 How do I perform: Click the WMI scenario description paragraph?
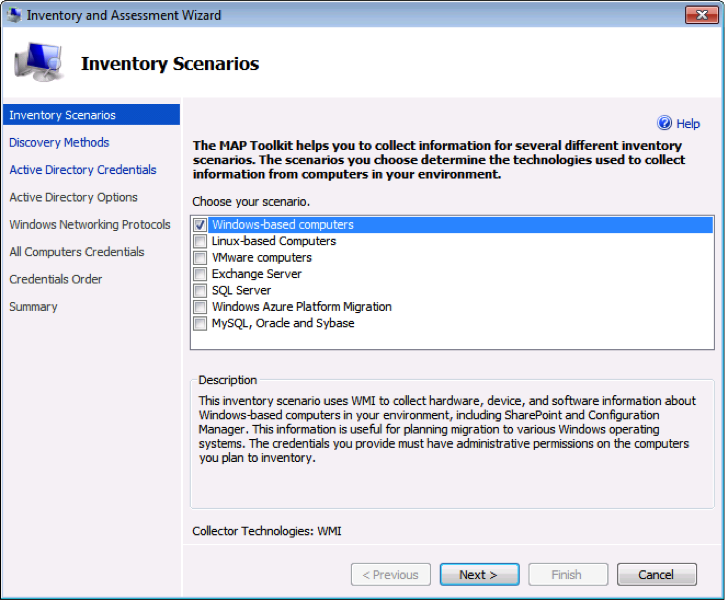pyautogui.click(x=447, y=429)
